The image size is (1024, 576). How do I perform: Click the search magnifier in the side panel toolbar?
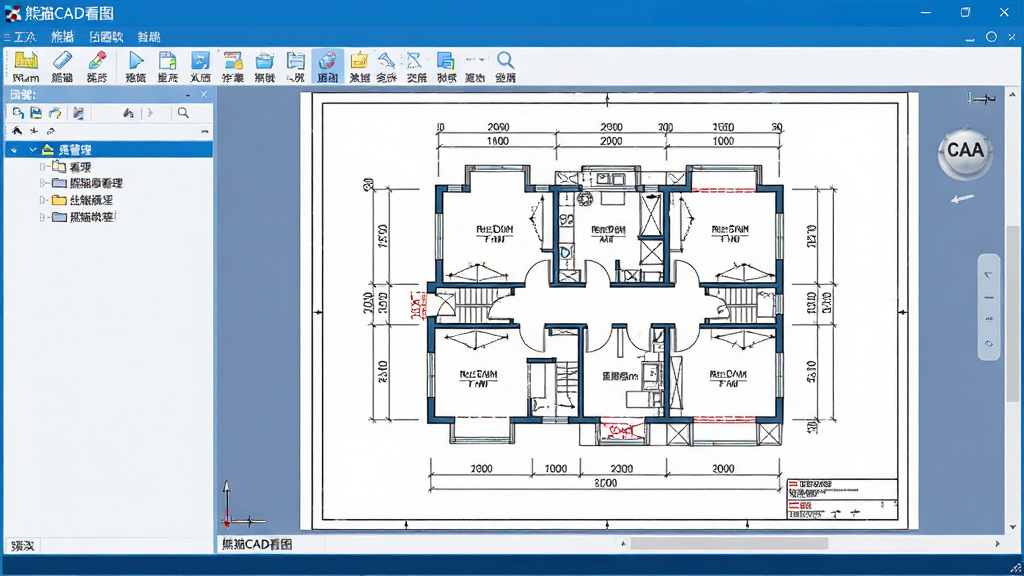tap(184, 113)
